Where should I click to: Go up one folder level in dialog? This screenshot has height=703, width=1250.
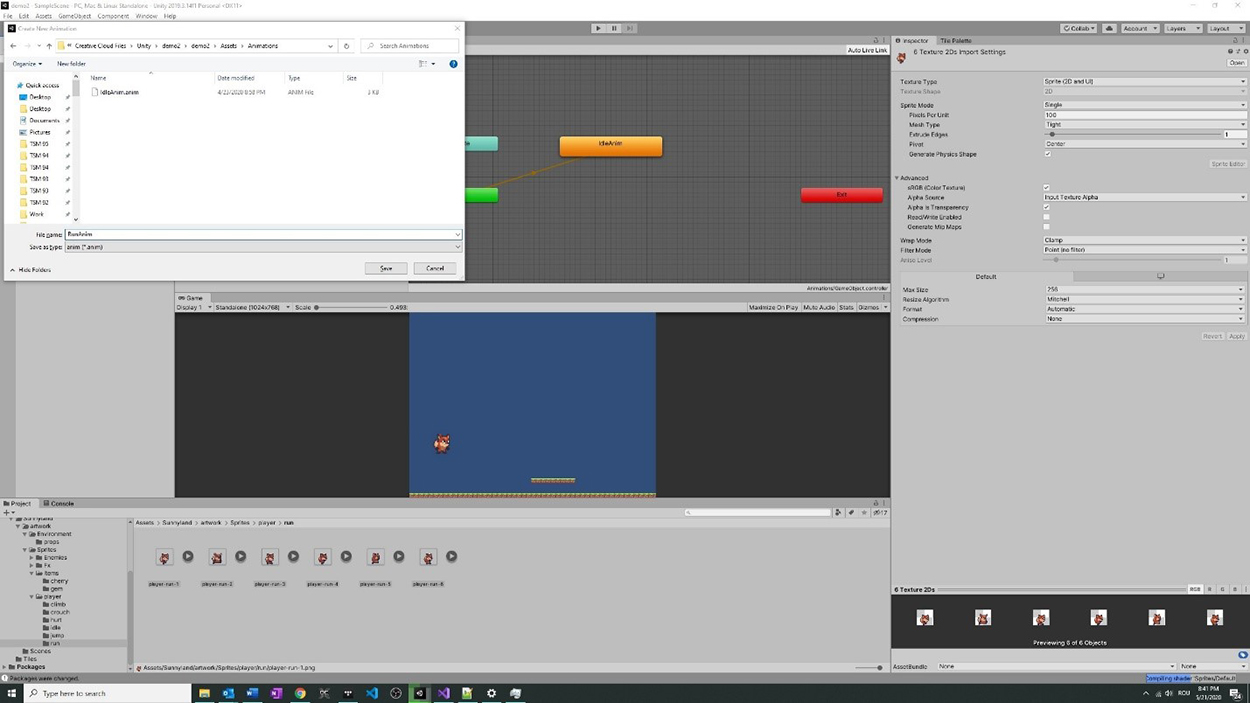[49, 46]
